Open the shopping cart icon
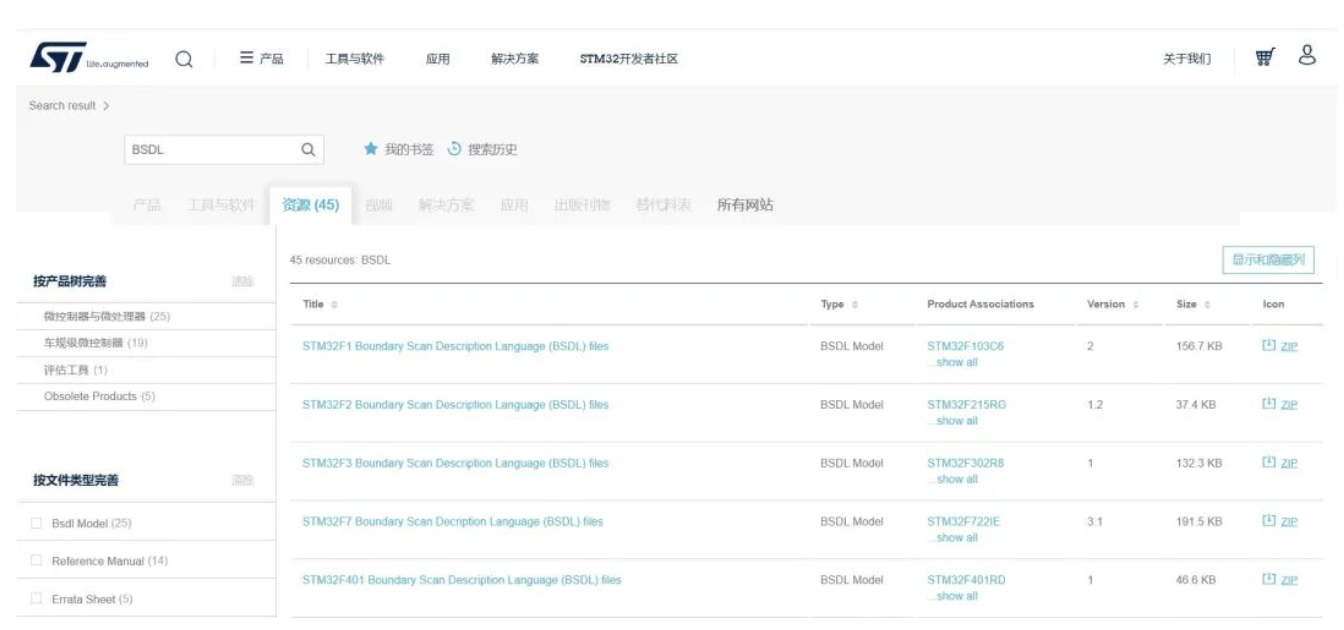1344x630 pixels. 1267,57
